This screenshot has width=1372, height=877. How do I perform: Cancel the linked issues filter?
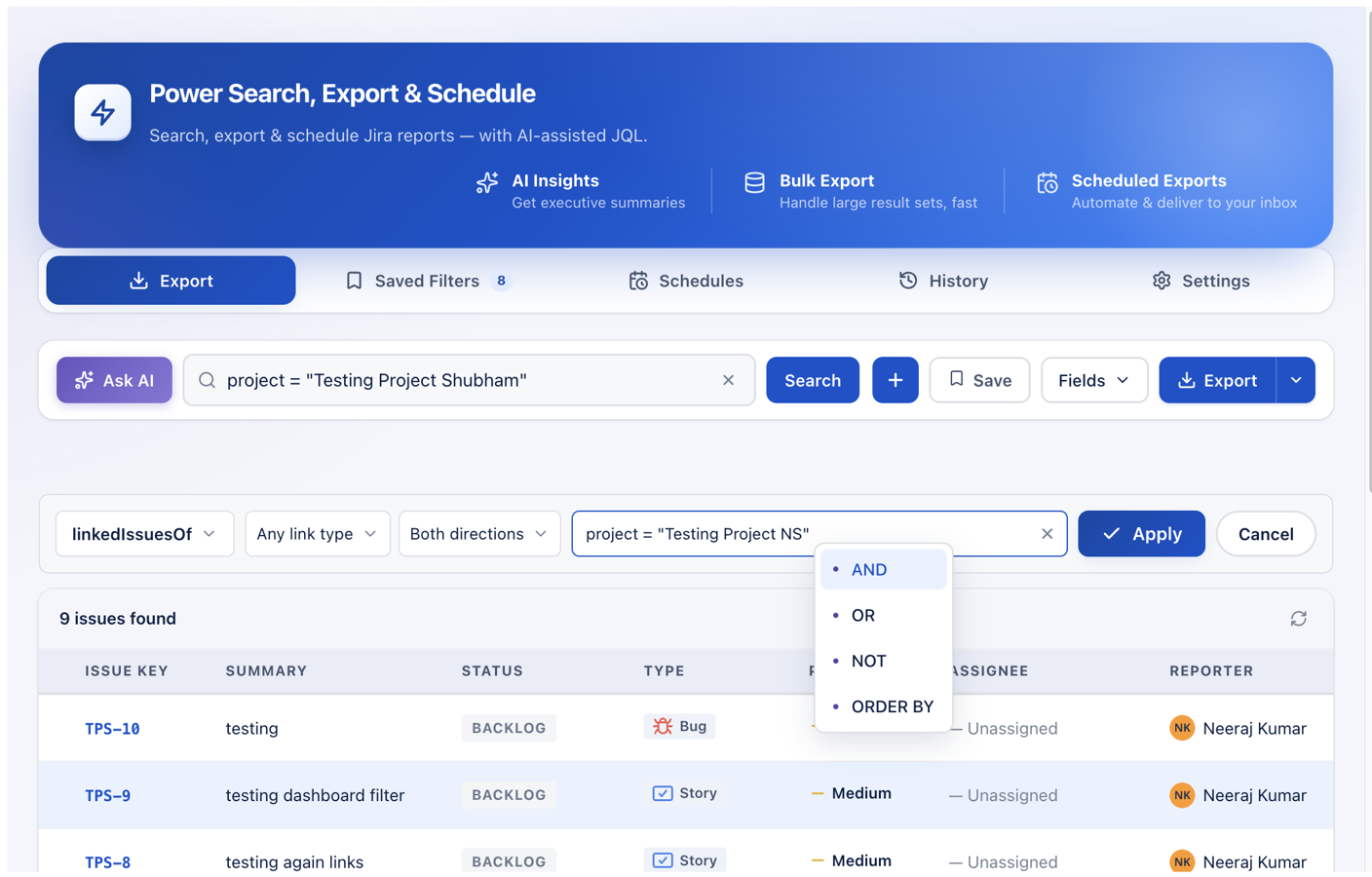tap(1266, 534)
